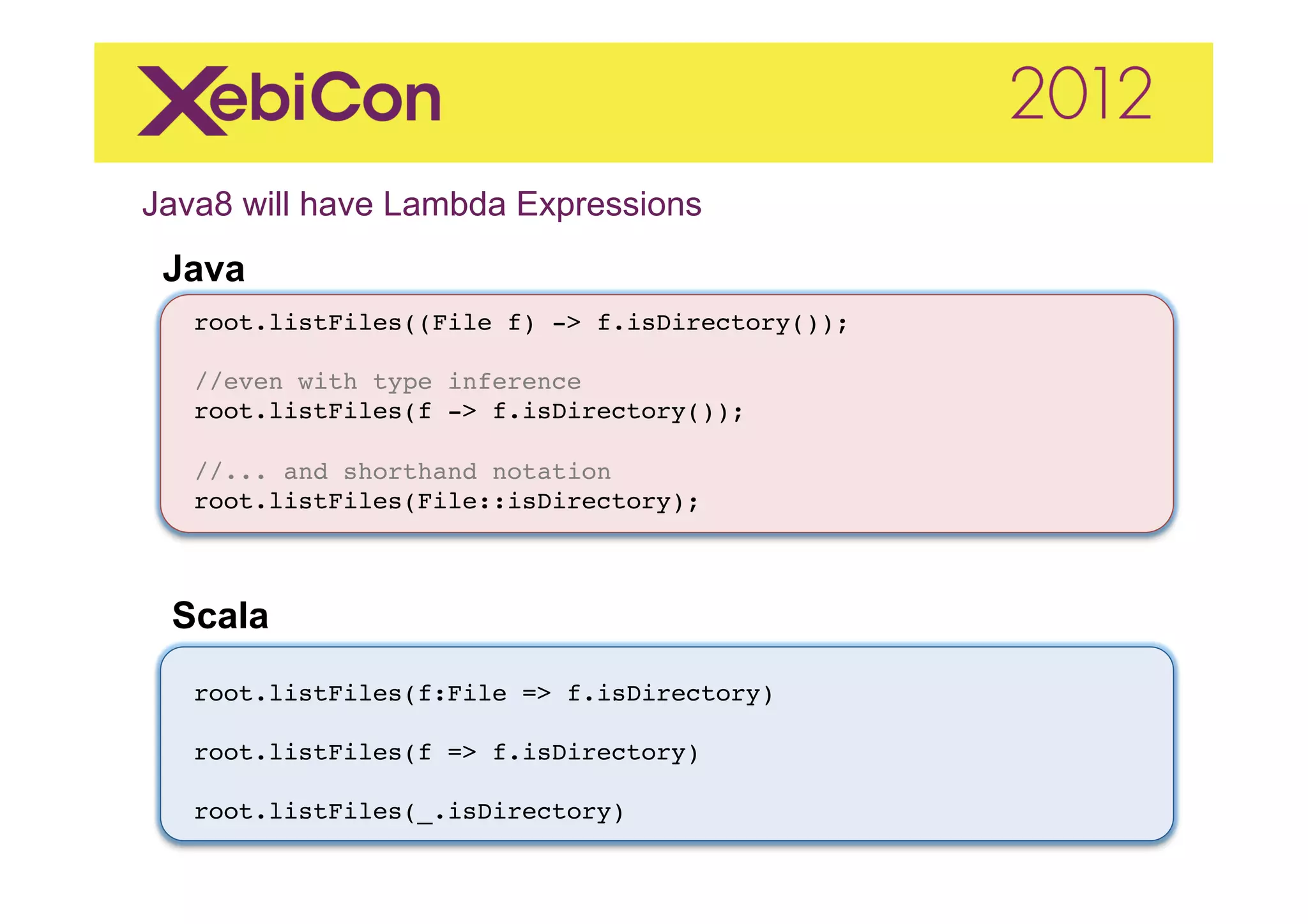
Task: Click the 'Con' part of the logo
Action: click(x=377, y=97)
